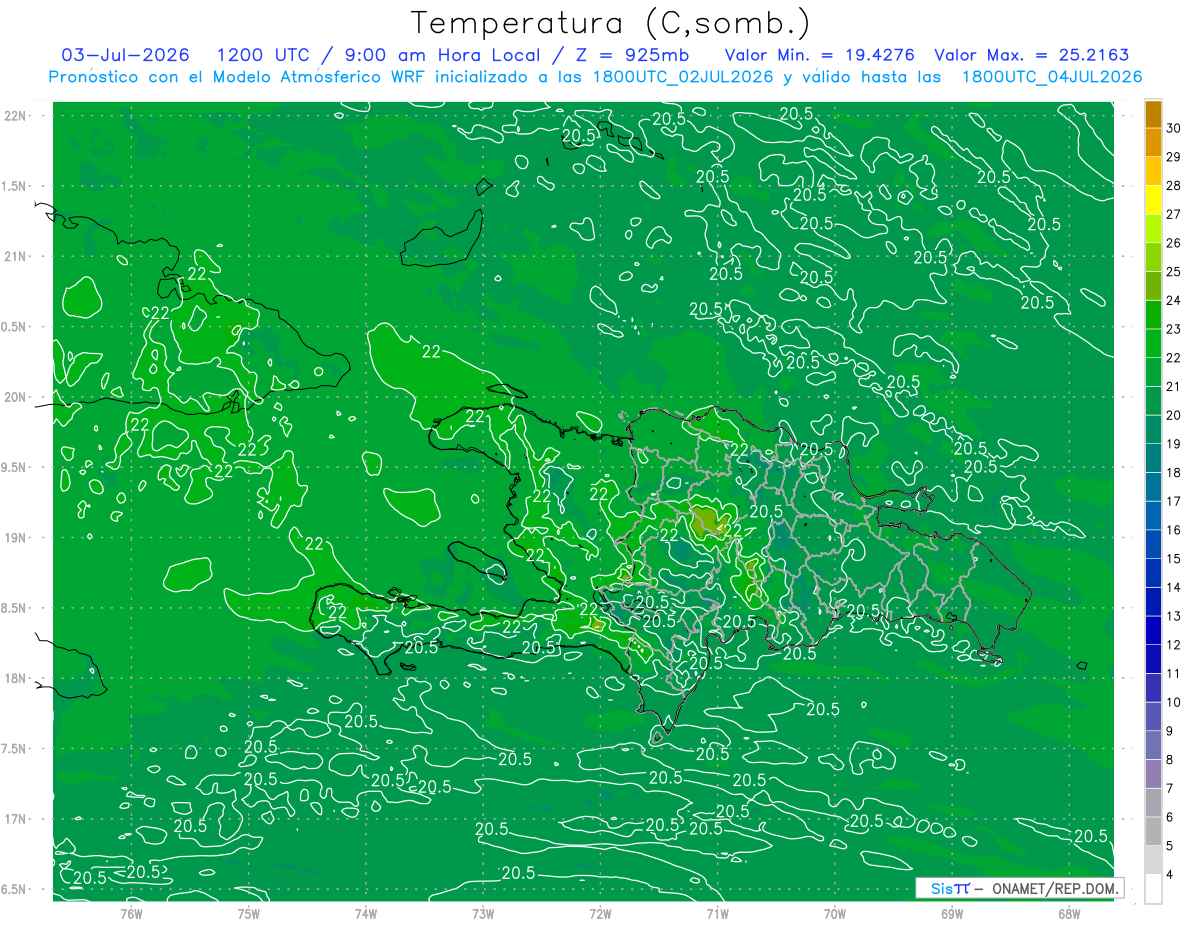The image size is (1200, 927).
Task: Click the 75W longitude axis label
Action: click(248, 914)
